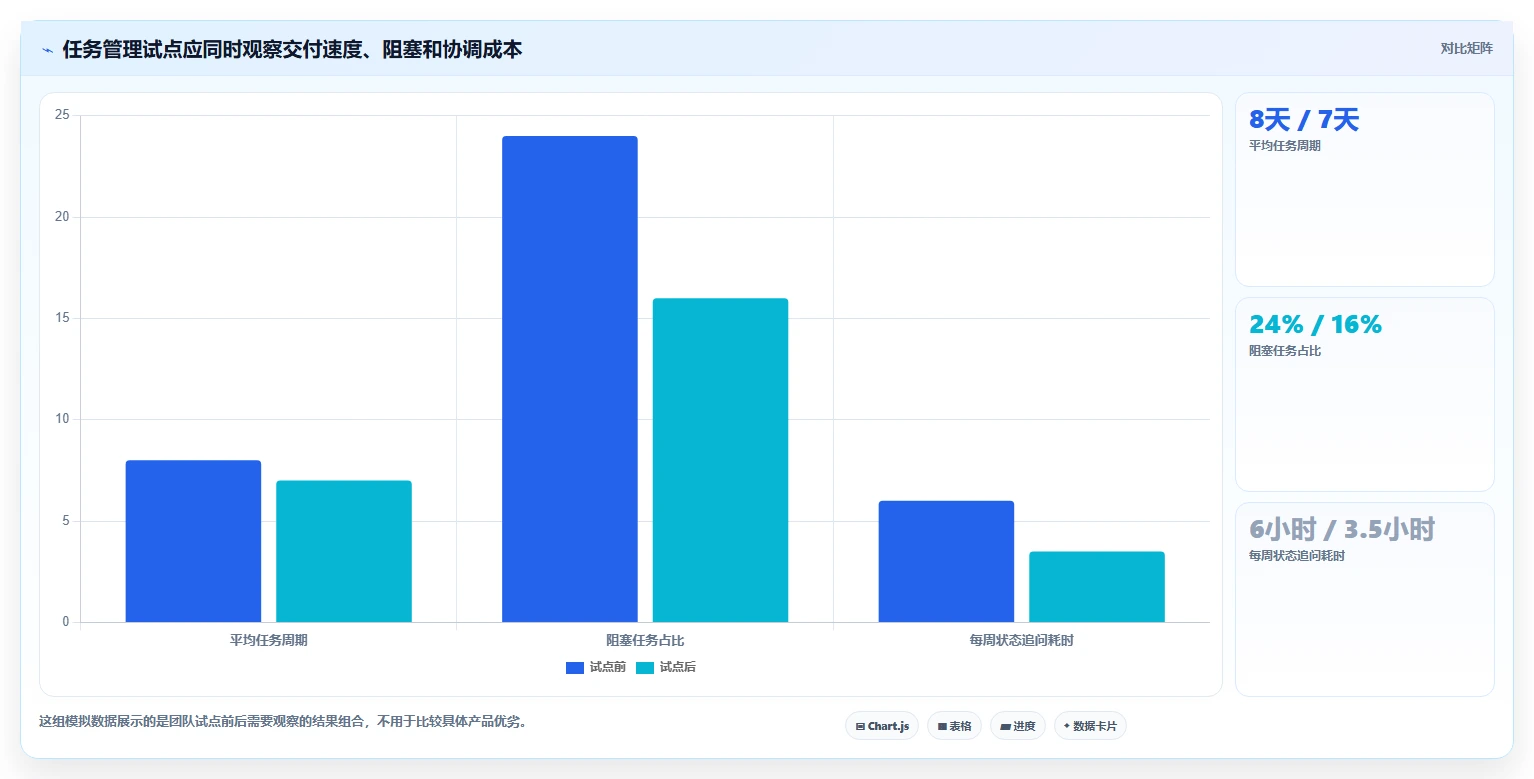Click the 平均任务周期 x-axis label
1534x779 pixels.
tap(269, 640)
